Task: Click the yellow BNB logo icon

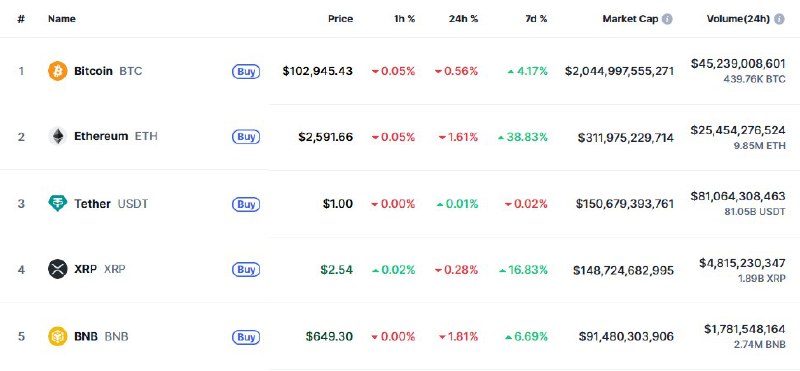Action: click(x=58, y=336)
